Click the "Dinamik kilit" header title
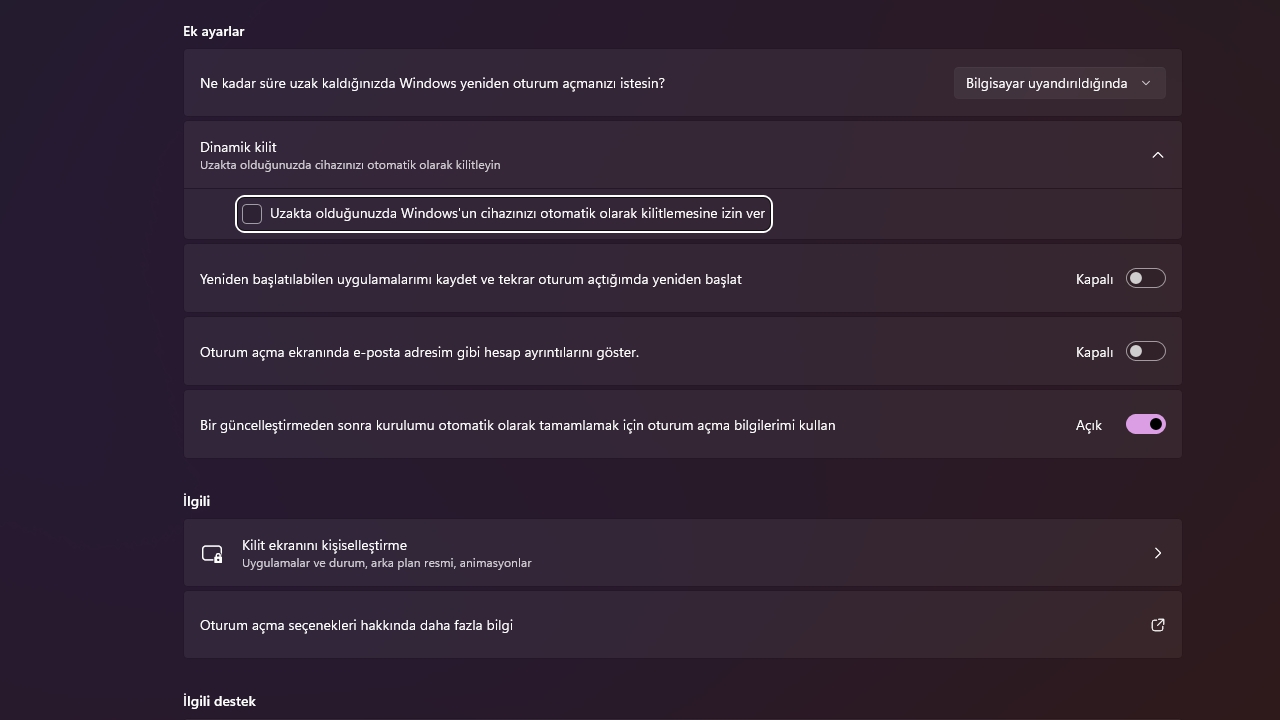Viewport: 1280px width, 720px height. pyautogui.click(x=238, y=147)
